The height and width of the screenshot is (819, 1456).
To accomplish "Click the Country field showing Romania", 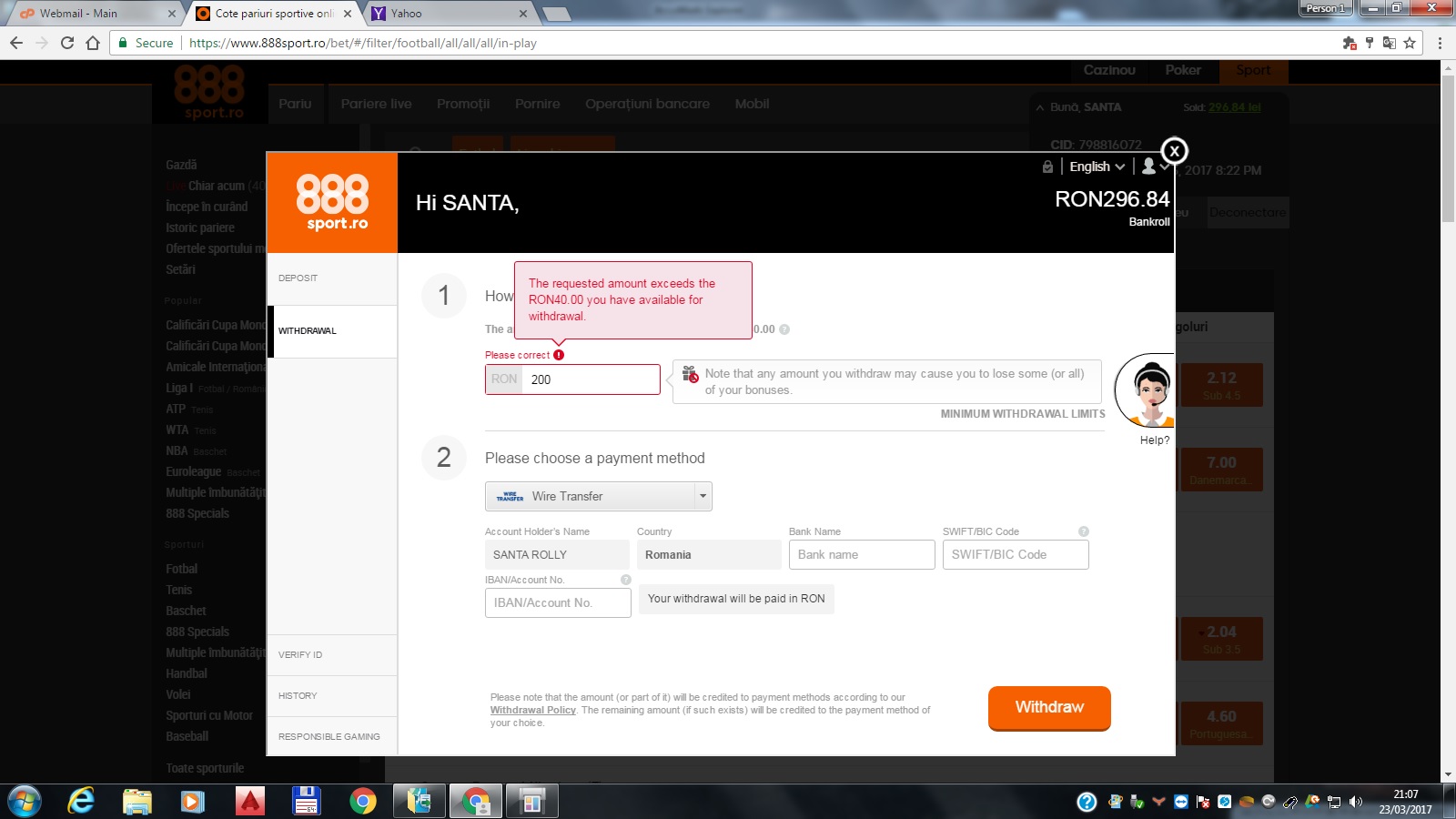I will coord(709,555).
